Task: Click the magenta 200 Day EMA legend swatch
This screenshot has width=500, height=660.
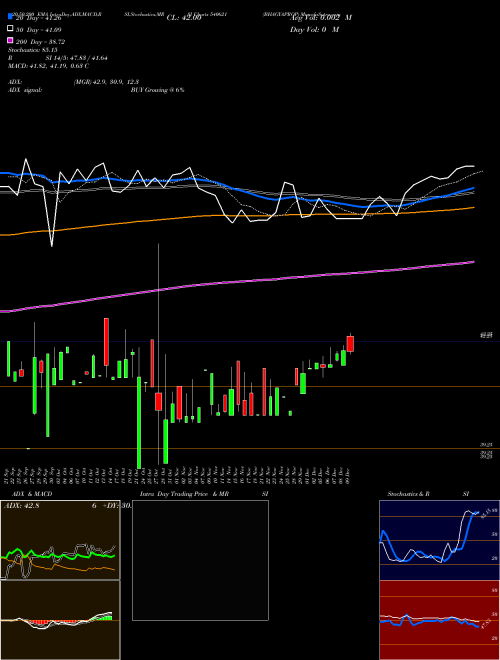Action: tap(10, 40)
